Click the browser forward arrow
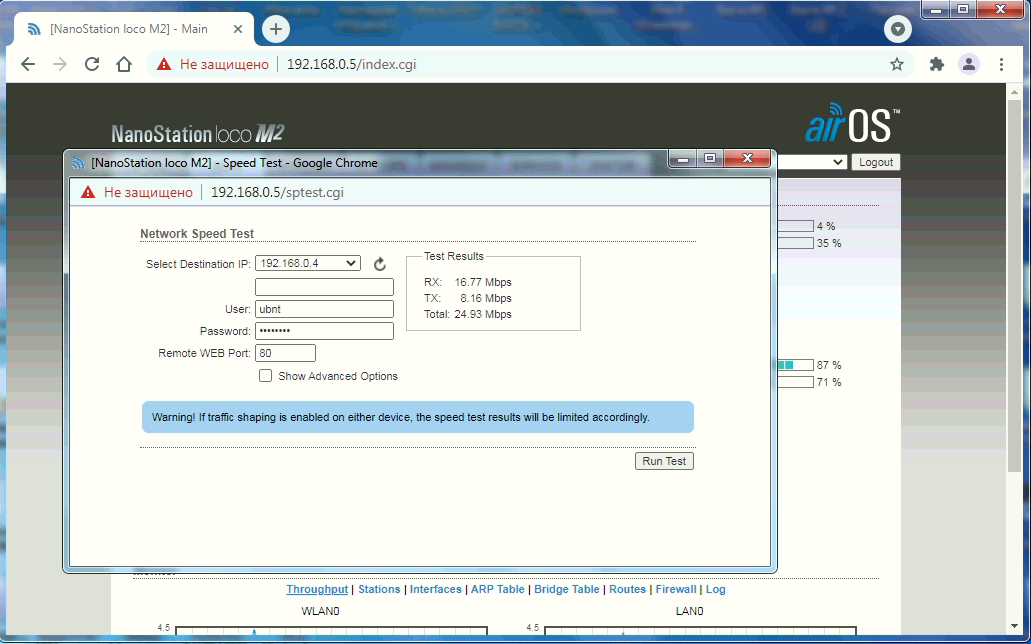This screenshot has height=644, width=1031. tap(60, 64)
